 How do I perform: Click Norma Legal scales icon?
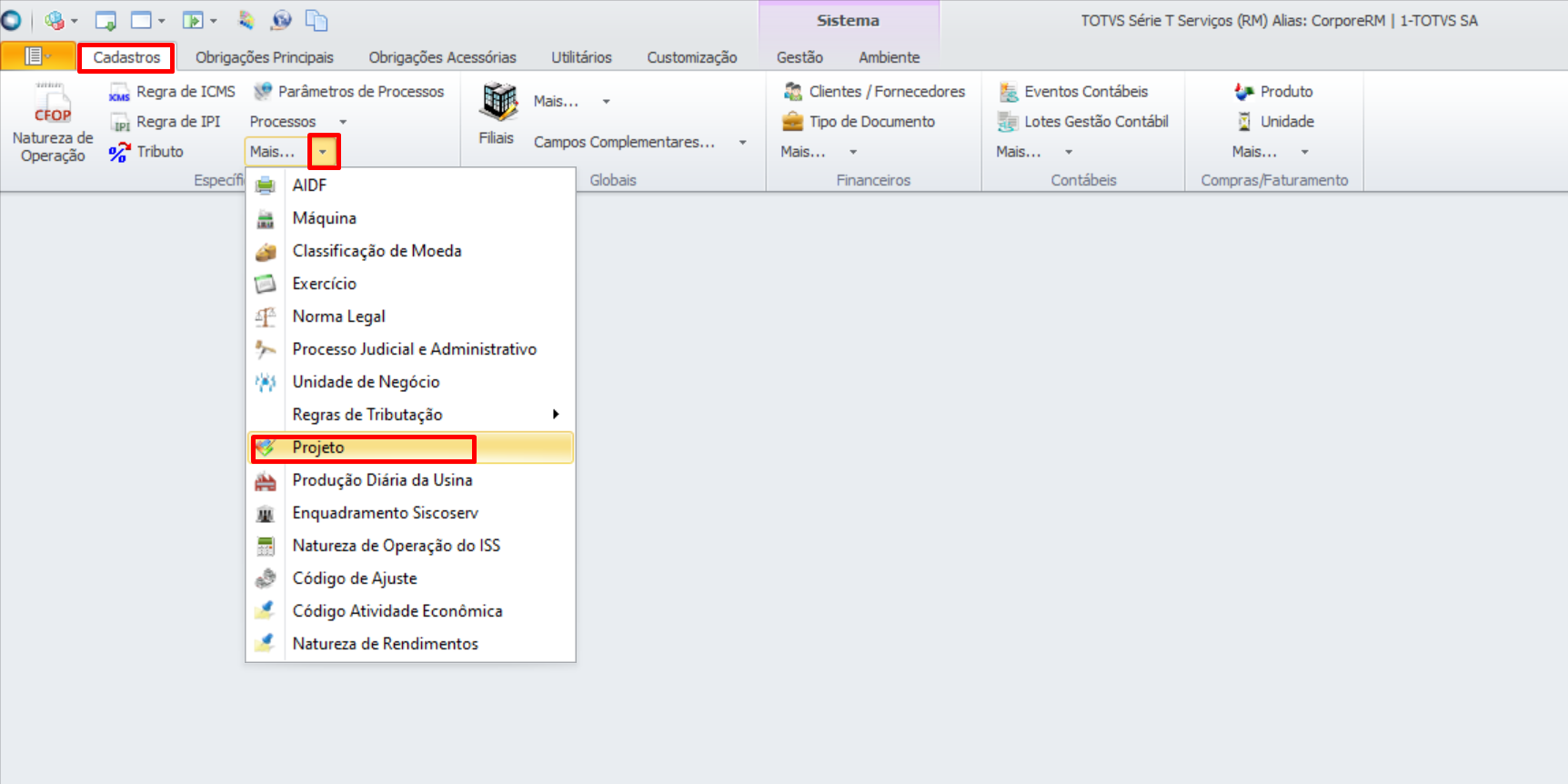click(x=265, y=317)
